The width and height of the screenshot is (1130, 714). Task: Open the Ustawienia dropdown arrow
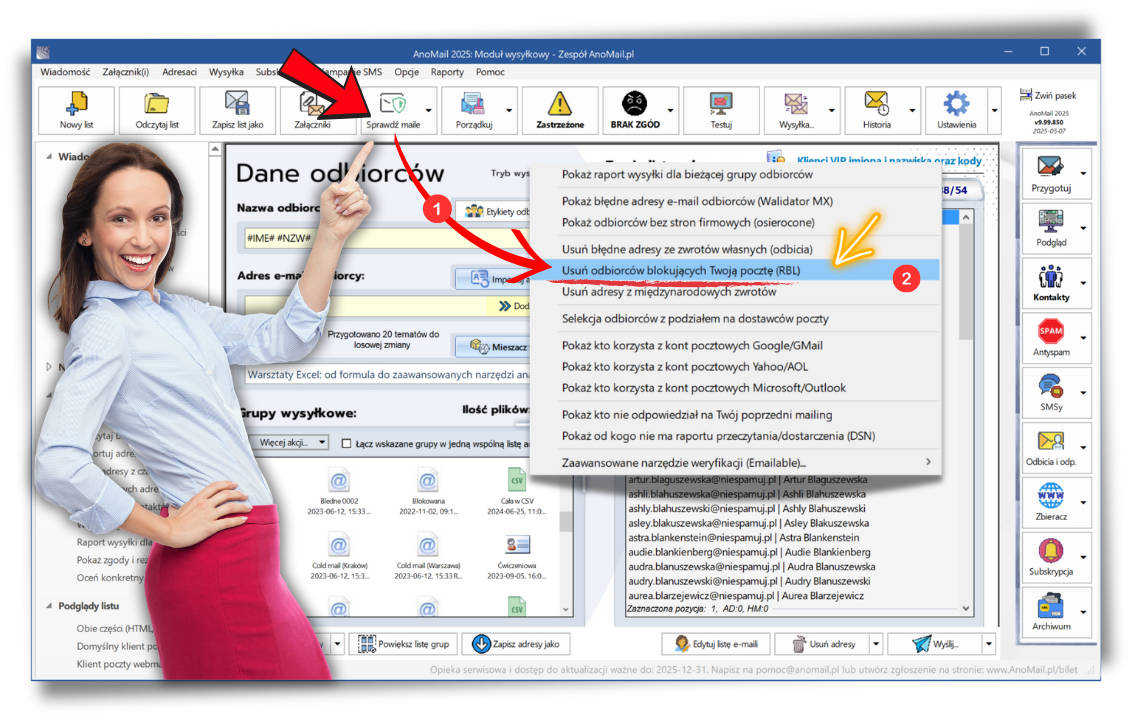click(x=995, y=110)
